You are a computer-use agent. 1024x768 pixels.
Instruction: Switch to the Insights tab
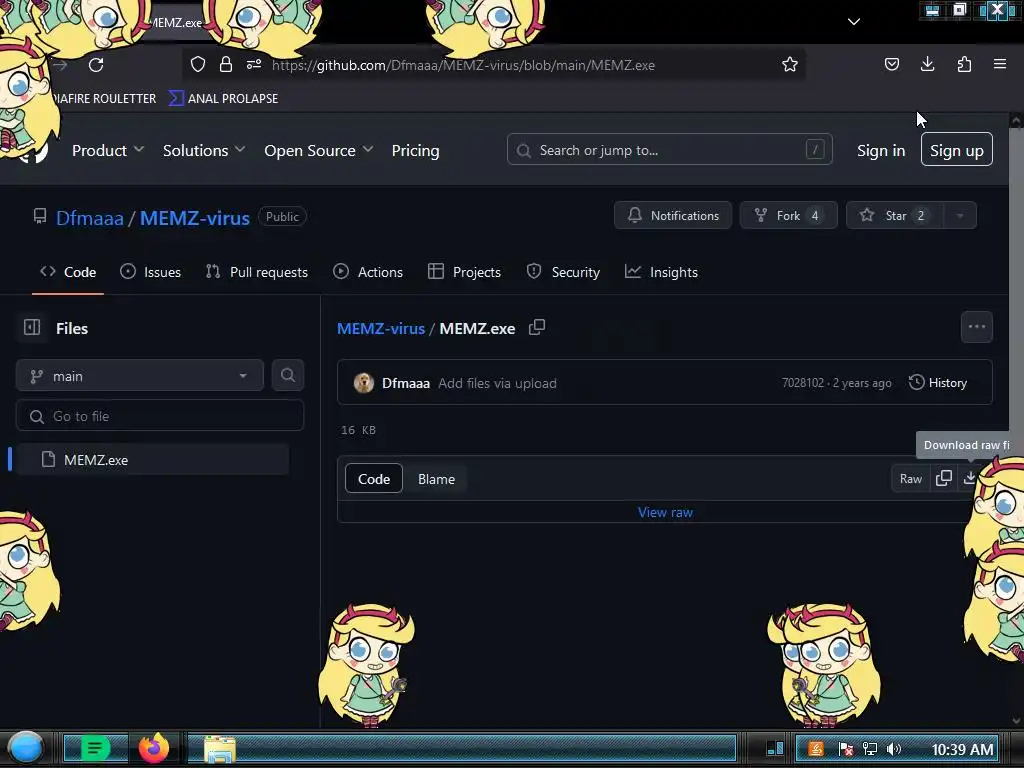coord(661,272)
